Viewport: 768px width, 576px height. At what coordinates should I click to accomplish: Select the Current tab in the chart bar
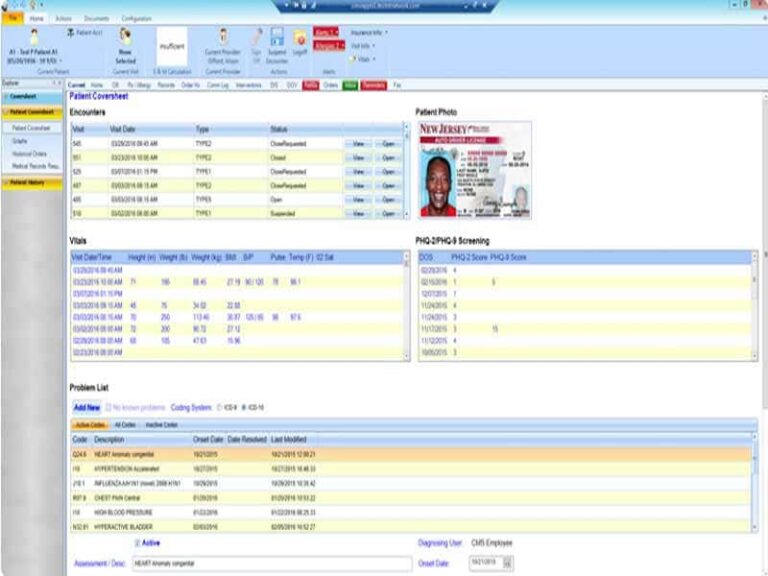76,85
